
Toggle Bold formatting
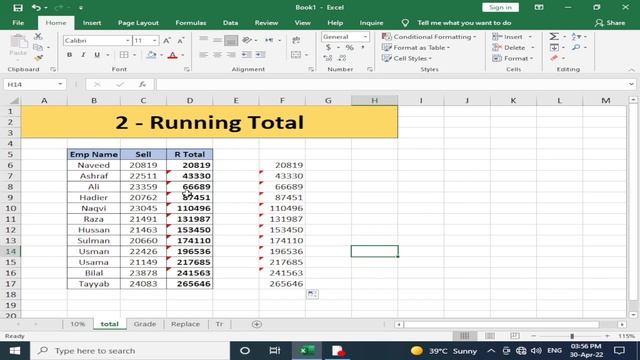69,55
